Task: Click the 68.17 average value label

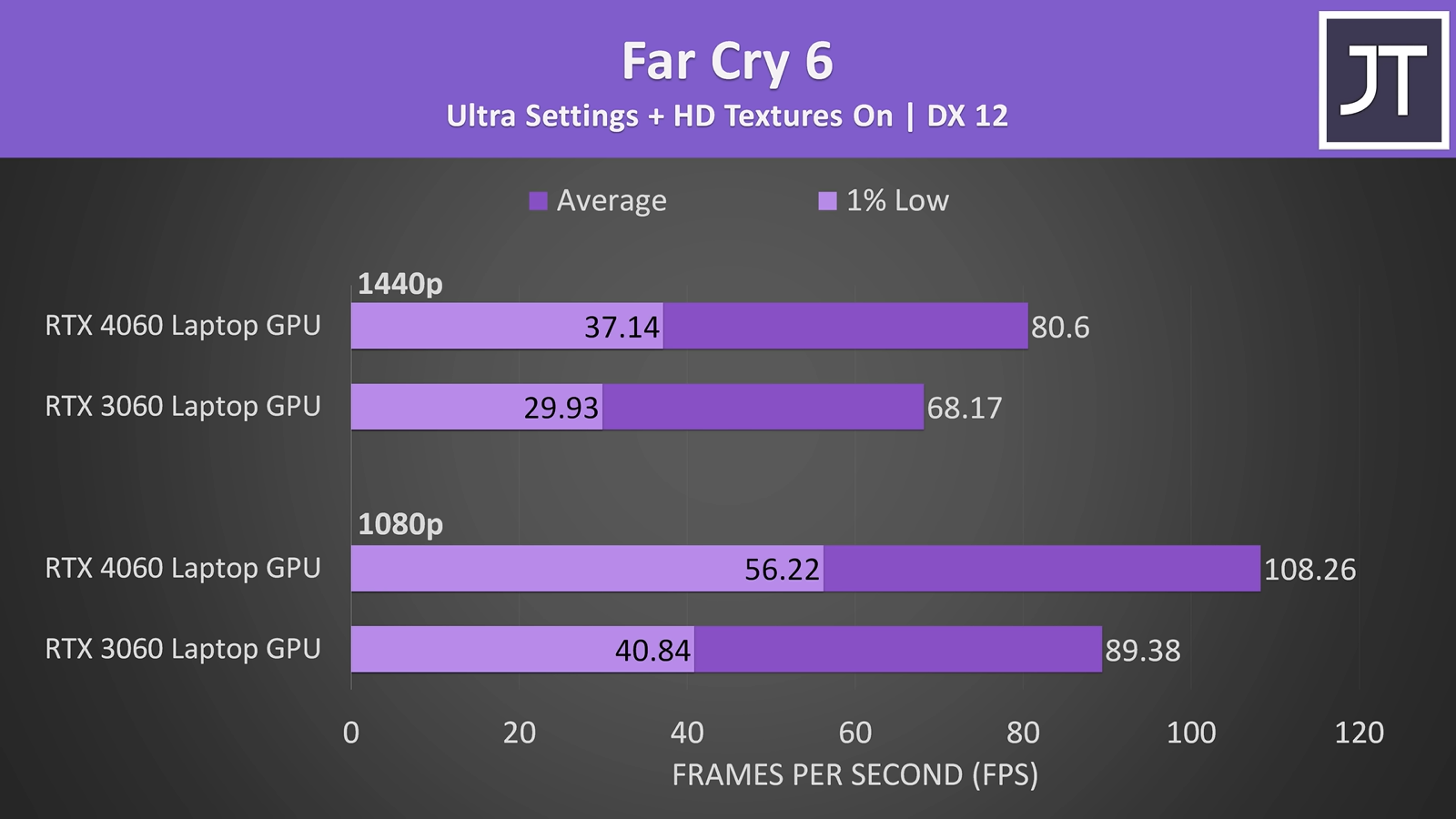Action: pos(965,408)
